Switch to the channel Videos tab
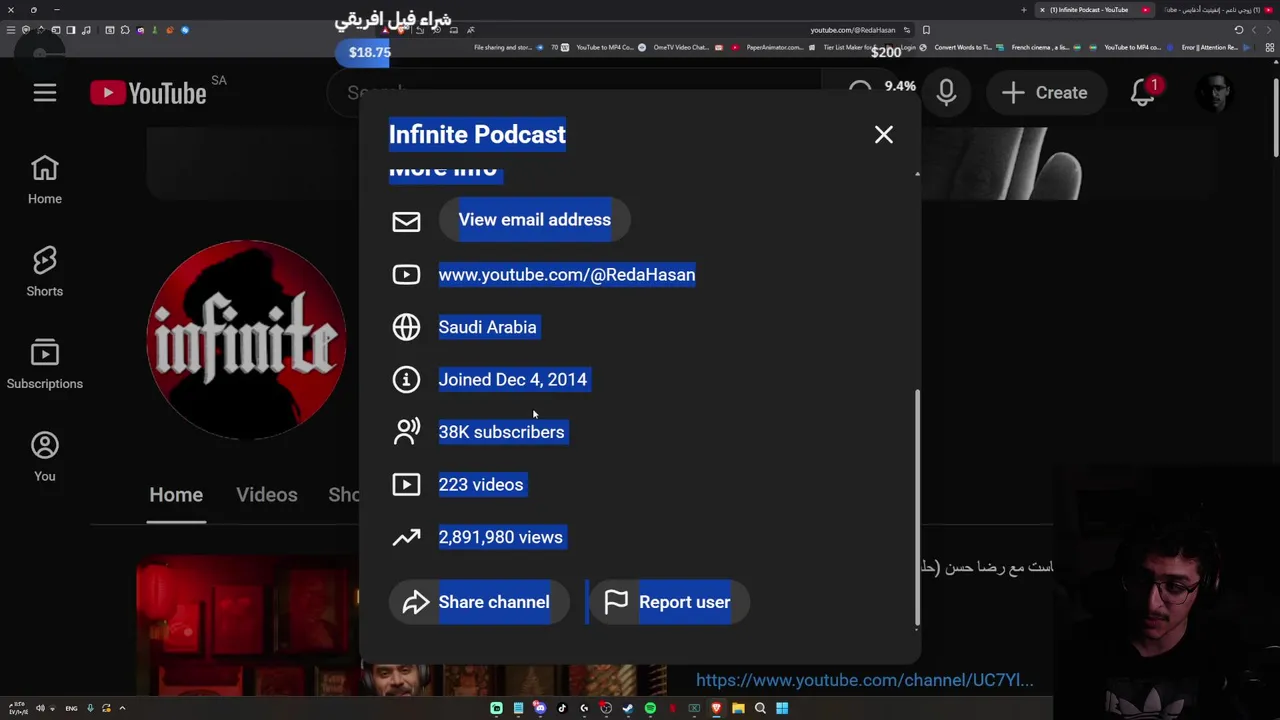The height and width of the screenshot is (720, 1280). tap(267, 495)
